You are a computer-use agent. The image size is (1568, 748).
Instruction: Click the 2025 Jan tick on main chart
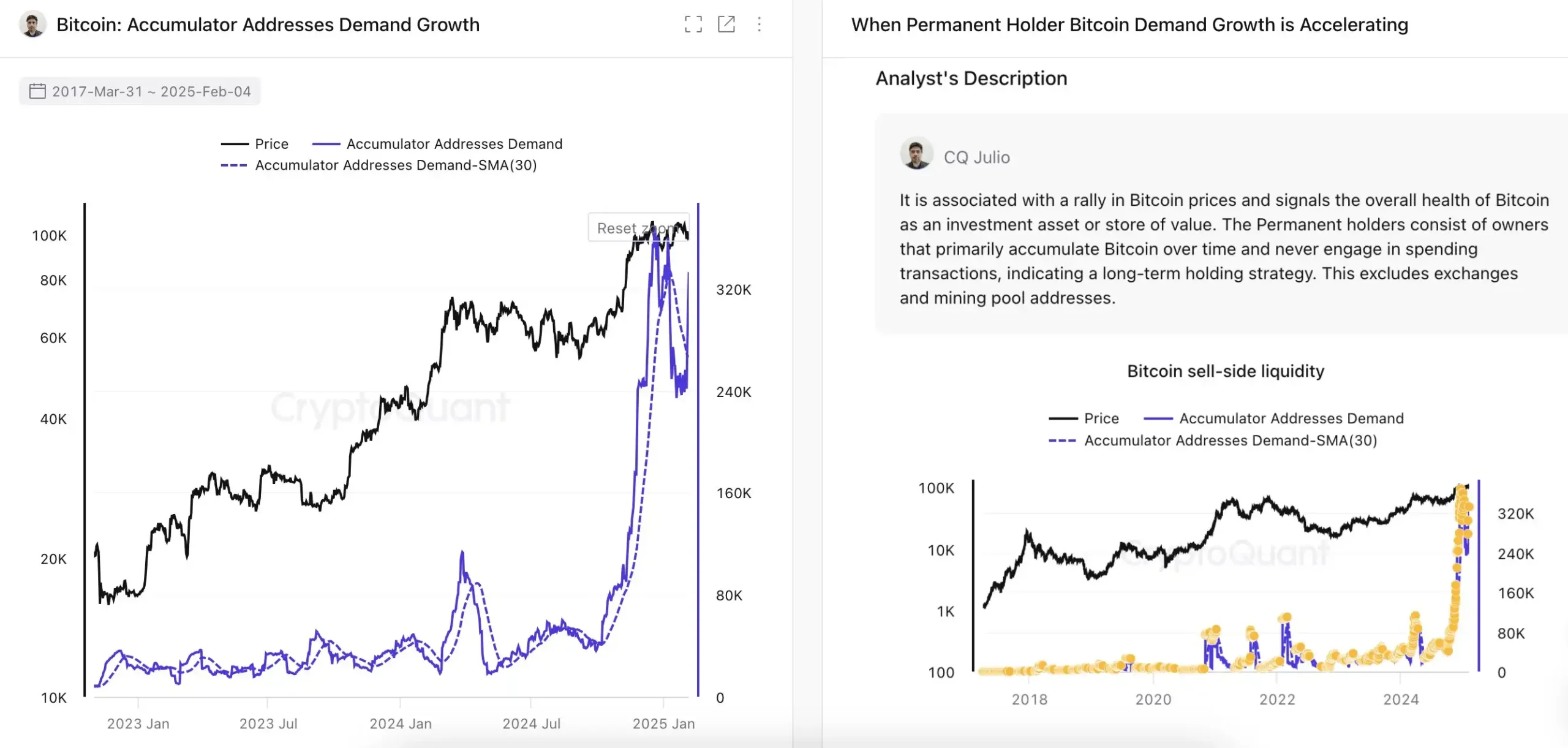coord(663,723)
